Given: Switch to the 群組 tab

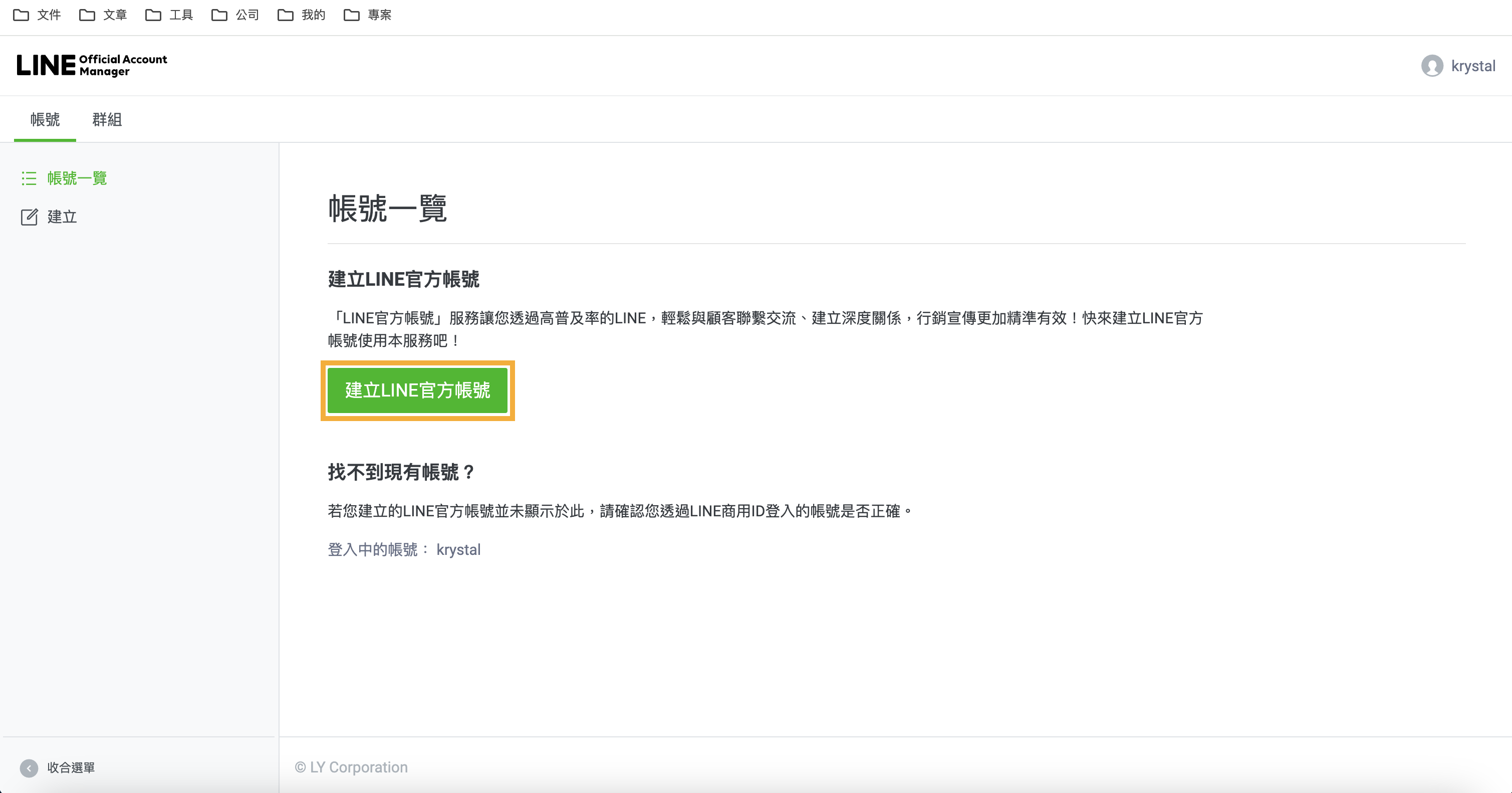Looking at the screenshot, I should [x=107, y=119].
